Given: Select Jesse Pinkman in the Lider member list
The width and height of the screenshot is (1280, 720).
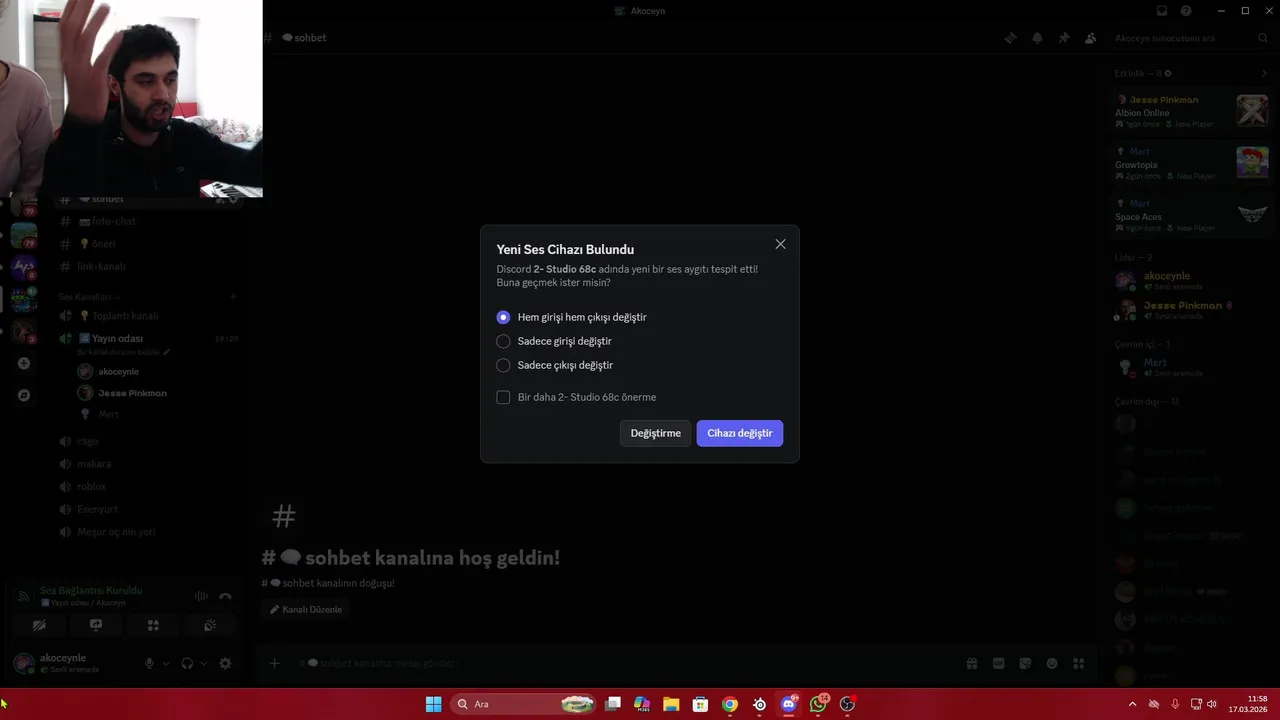Looking at the screenshot, I should pos(1191,309).
